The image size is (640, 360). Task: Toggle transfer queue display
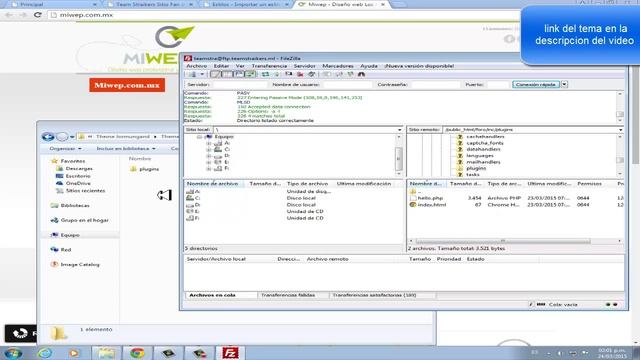tap(250, 74)
